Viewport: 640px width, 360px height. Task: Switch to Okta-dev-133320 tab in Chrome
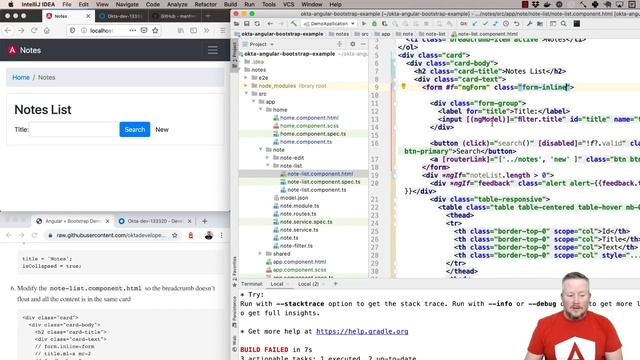(x=155, y=221)
